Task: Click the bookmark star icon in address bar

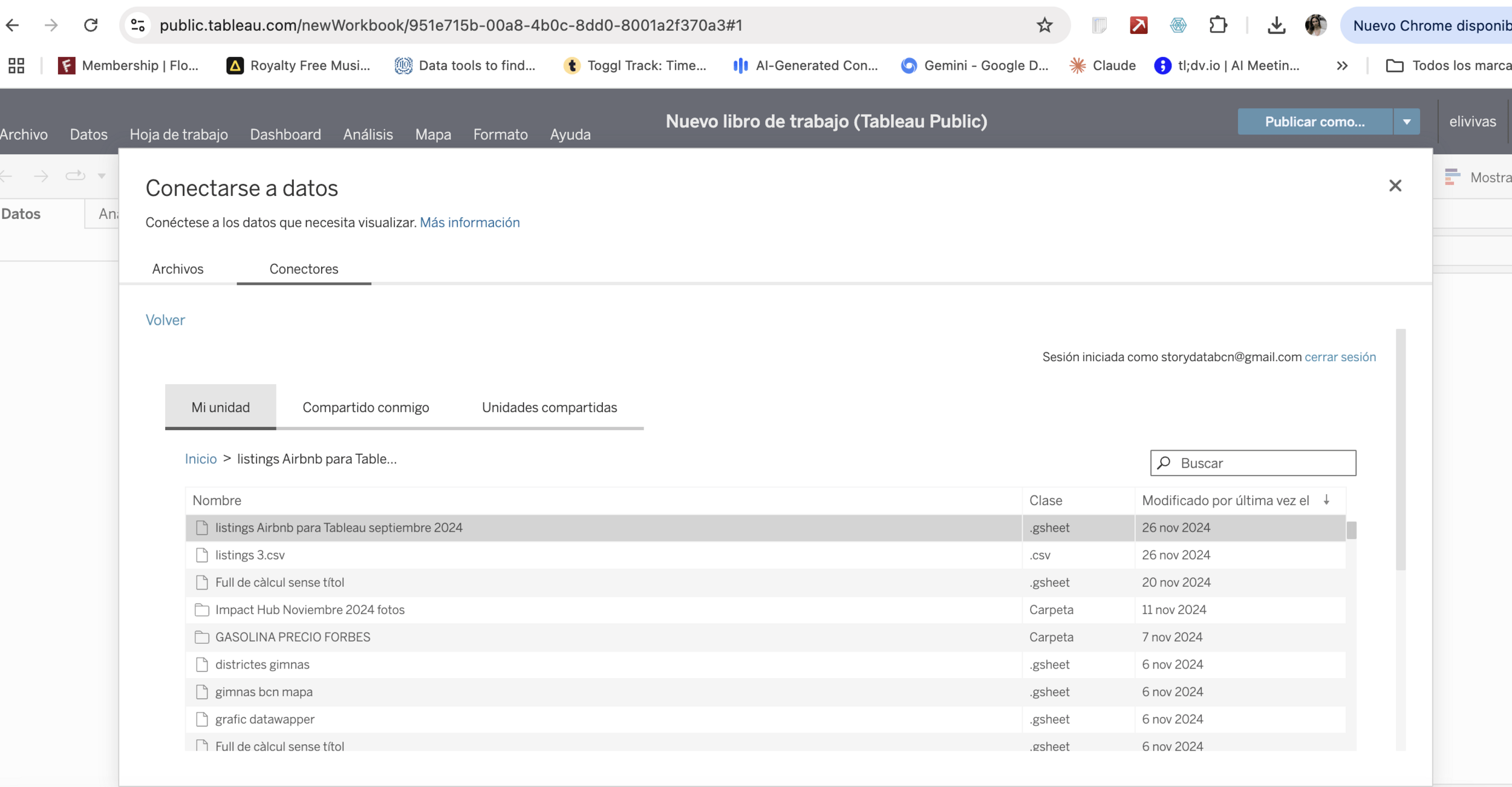Action: 1044,25
